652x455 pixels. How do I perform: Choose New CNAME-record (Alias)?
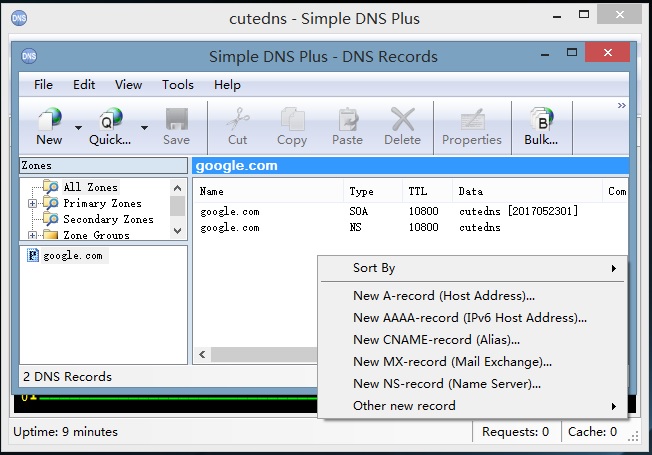coord(472,340)
